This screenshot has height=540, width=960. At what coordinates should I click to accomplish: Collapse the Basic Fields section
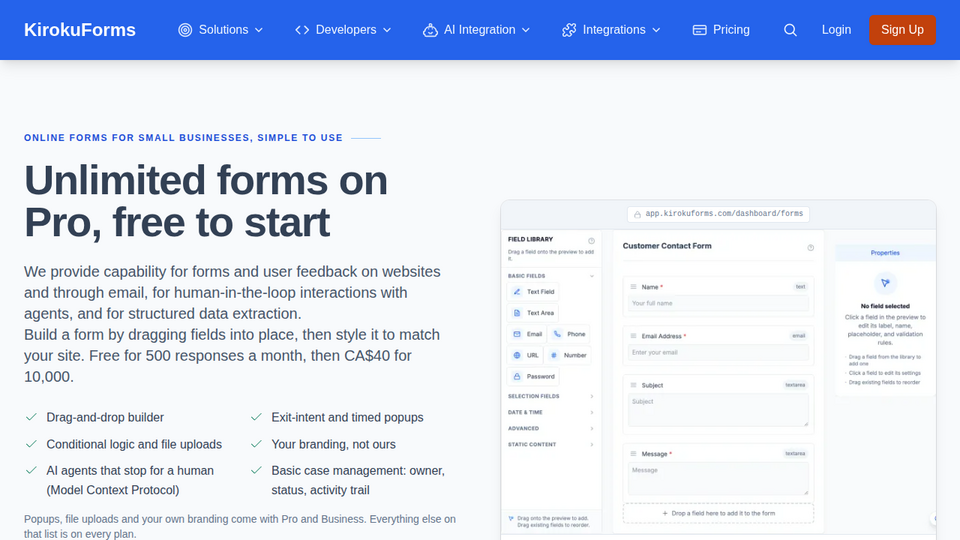coord(550,276)
